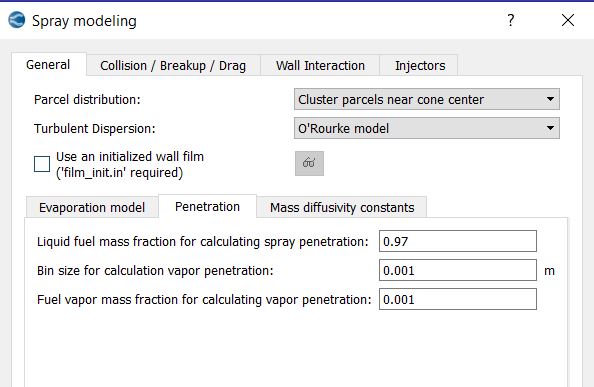Click the liquid fuel mass fraction field
Viewport: 594px width, 387px height.
[458, 241]
